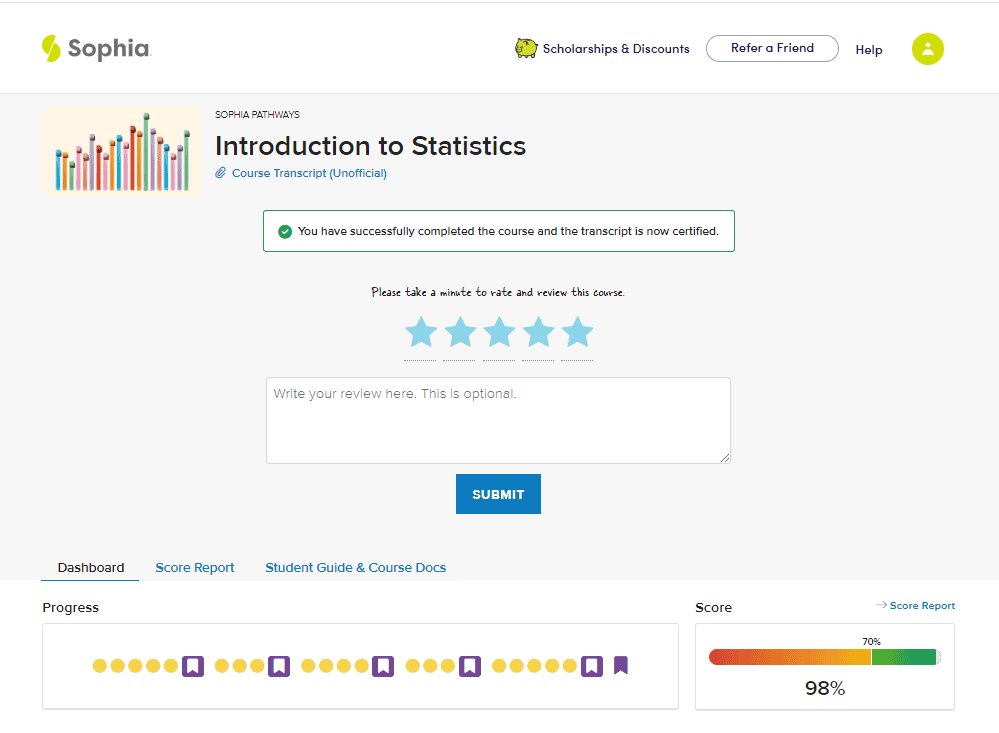The height and width of the screenshot is (733, 999).
Task: Click the 98% score value
Action: tap(825, 688)
